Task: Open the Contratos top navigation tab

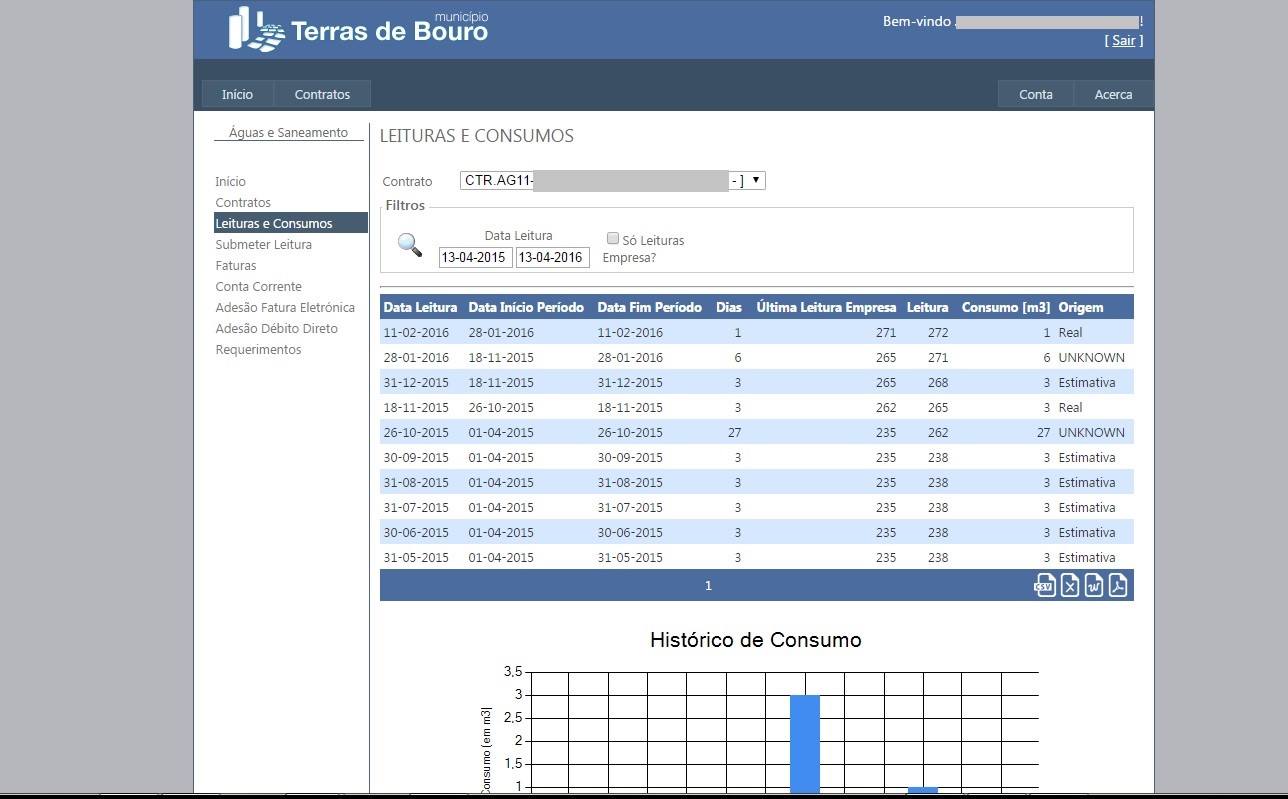Action: tap(322, 94)
